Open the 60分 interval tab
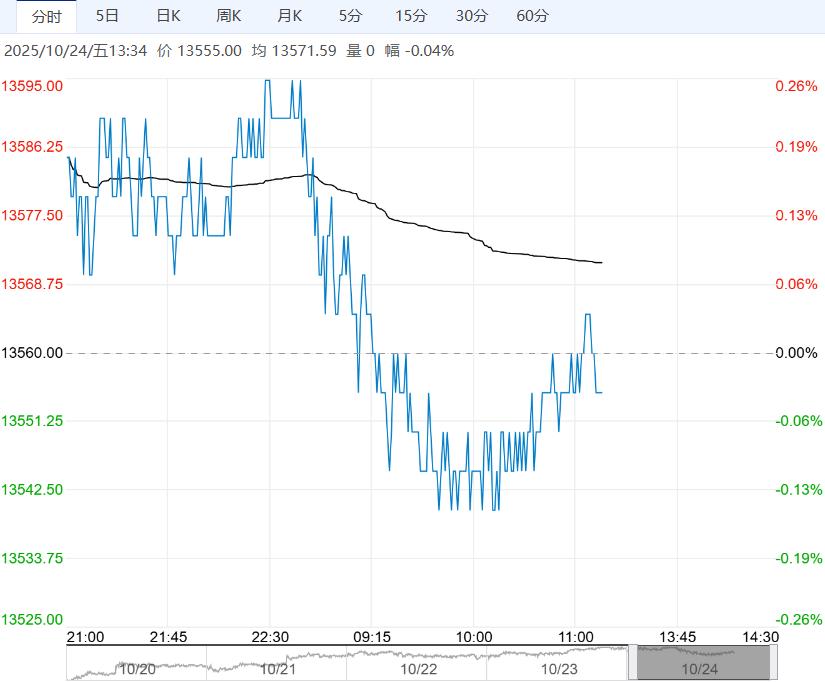Screen dimensions: 825x682 click(x=533, y=16)
